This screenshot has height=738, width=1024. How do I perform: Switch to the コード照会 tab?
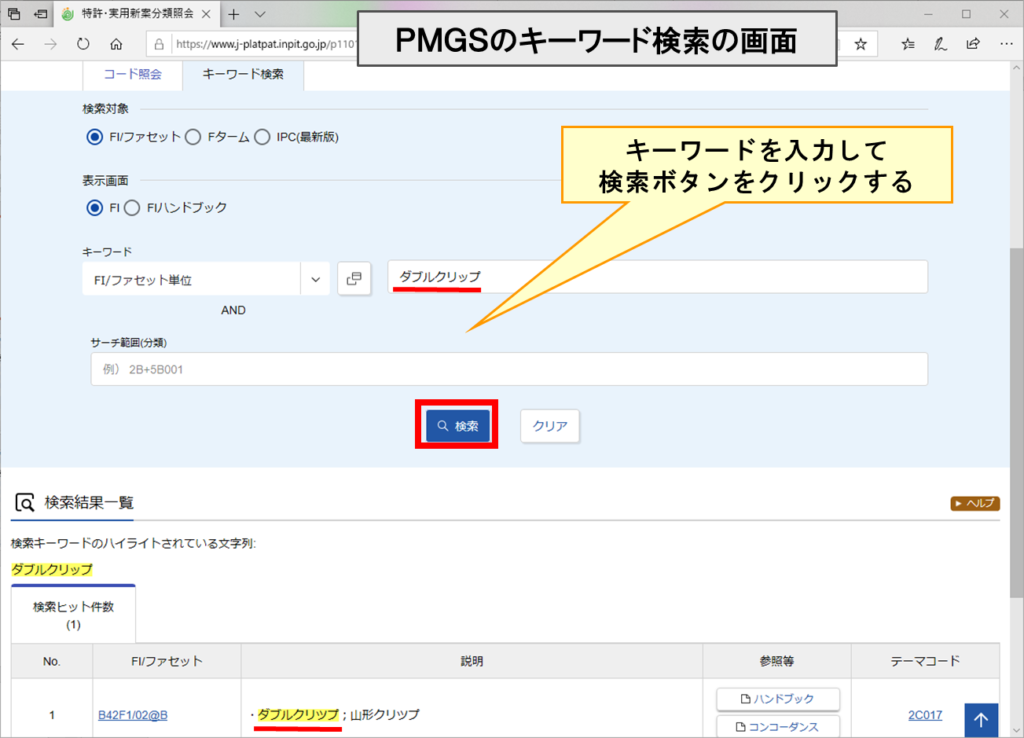pyautogui.click(x=132, y=74)
